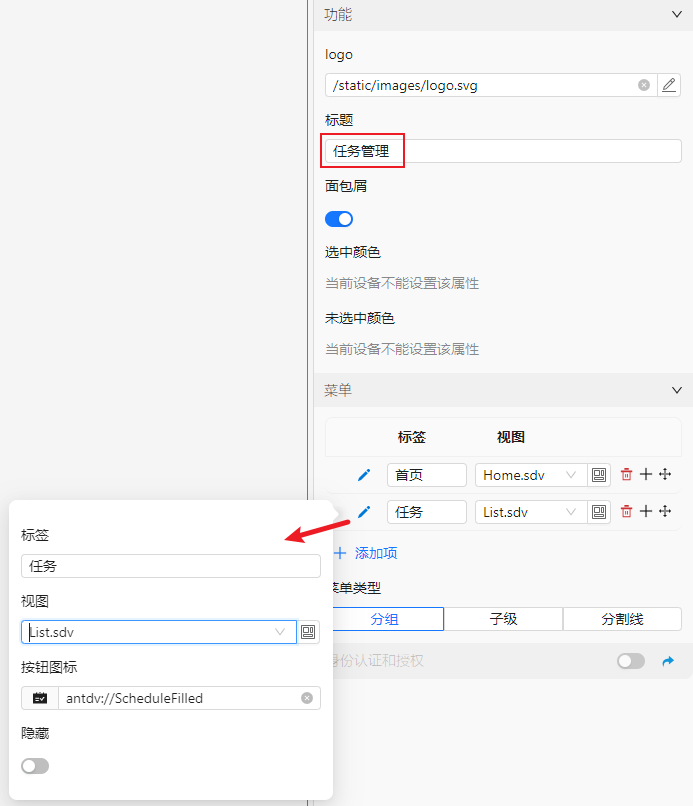Click the plus icon on the 任务 row
This screenshot has height=806, width=693.
click(646, 511)
